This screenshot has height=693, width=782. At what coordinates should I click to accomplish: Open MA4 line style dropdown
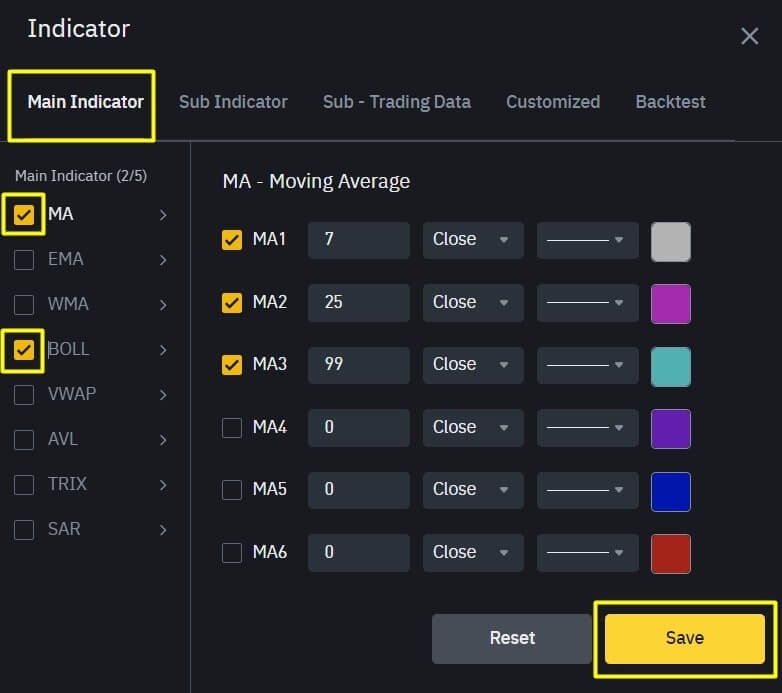pos(587,428)
